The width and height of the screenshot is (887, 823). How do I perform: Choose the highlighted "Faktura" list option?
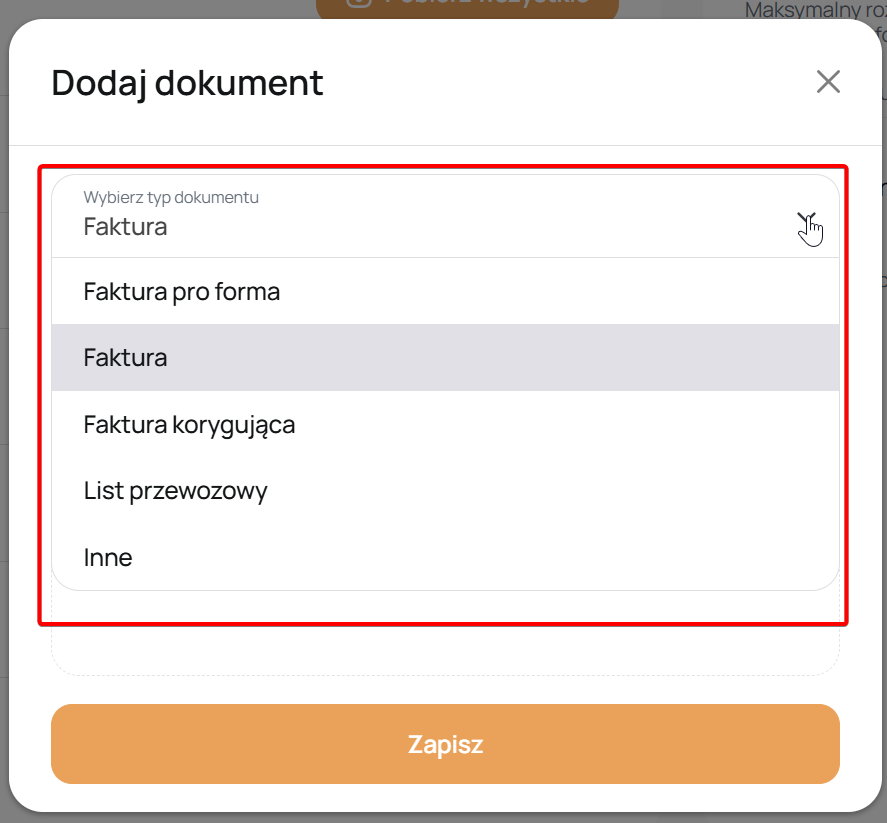[125, 357]
